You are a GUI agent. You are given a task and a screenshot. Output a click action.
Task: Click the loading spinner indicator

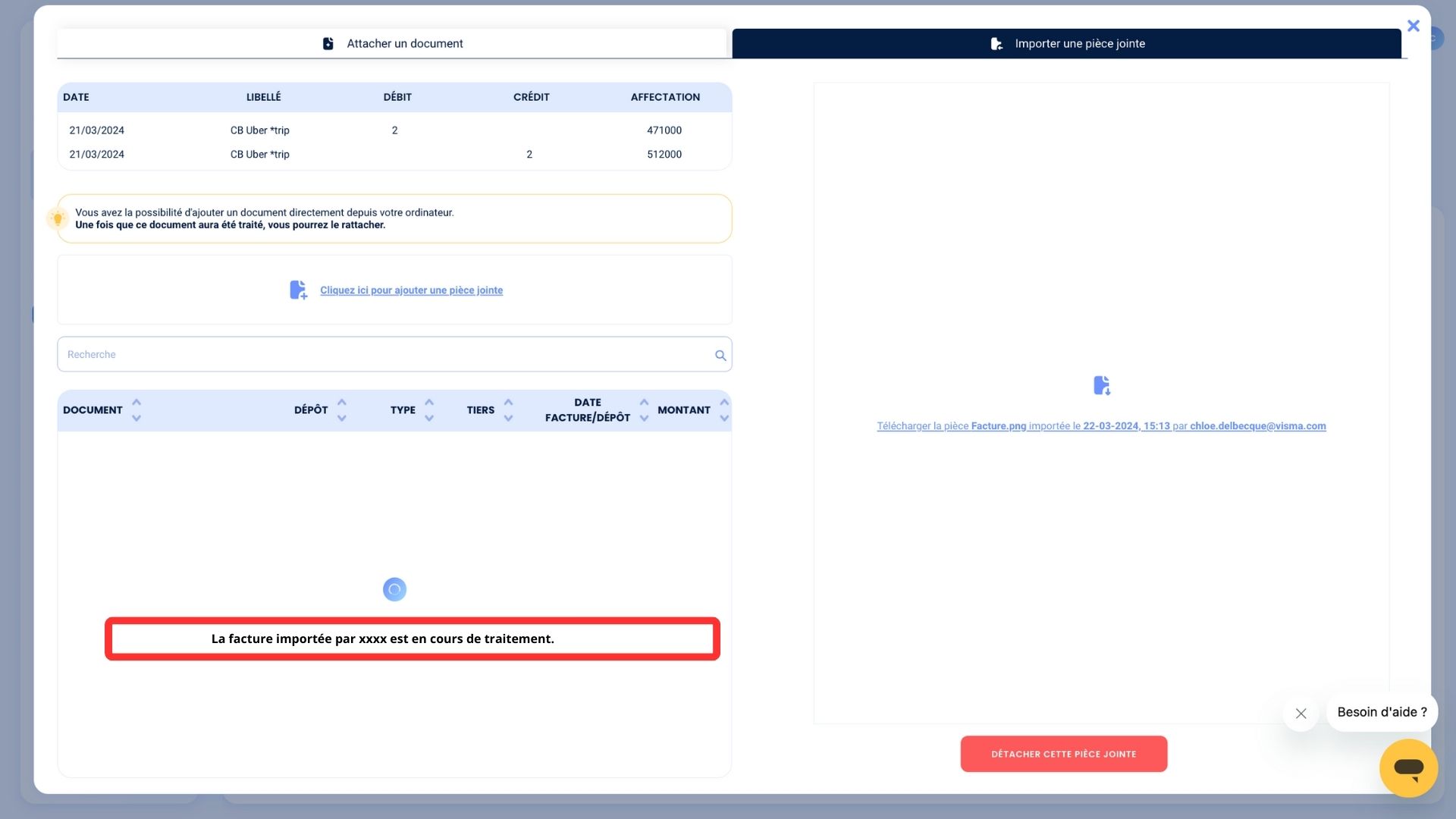click(394, 589)
